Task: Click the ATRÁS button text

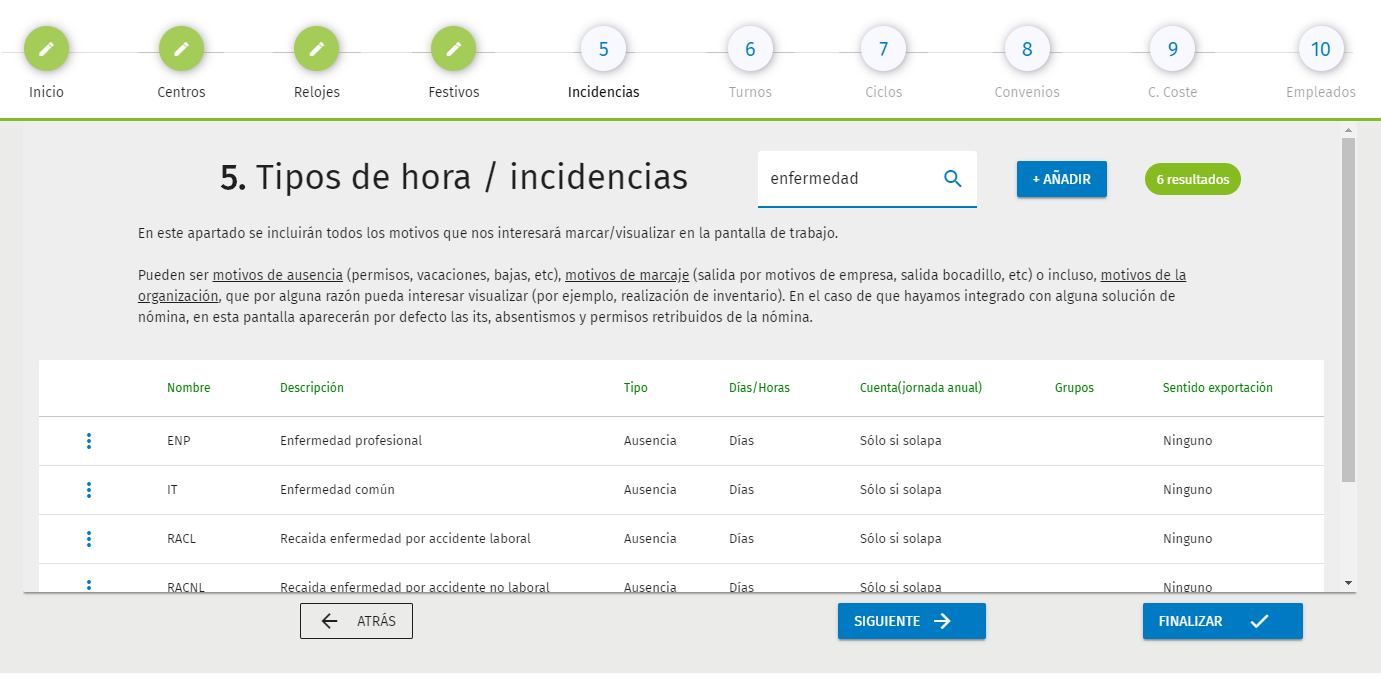Action: pyautogui.click(x=376, y=621)
